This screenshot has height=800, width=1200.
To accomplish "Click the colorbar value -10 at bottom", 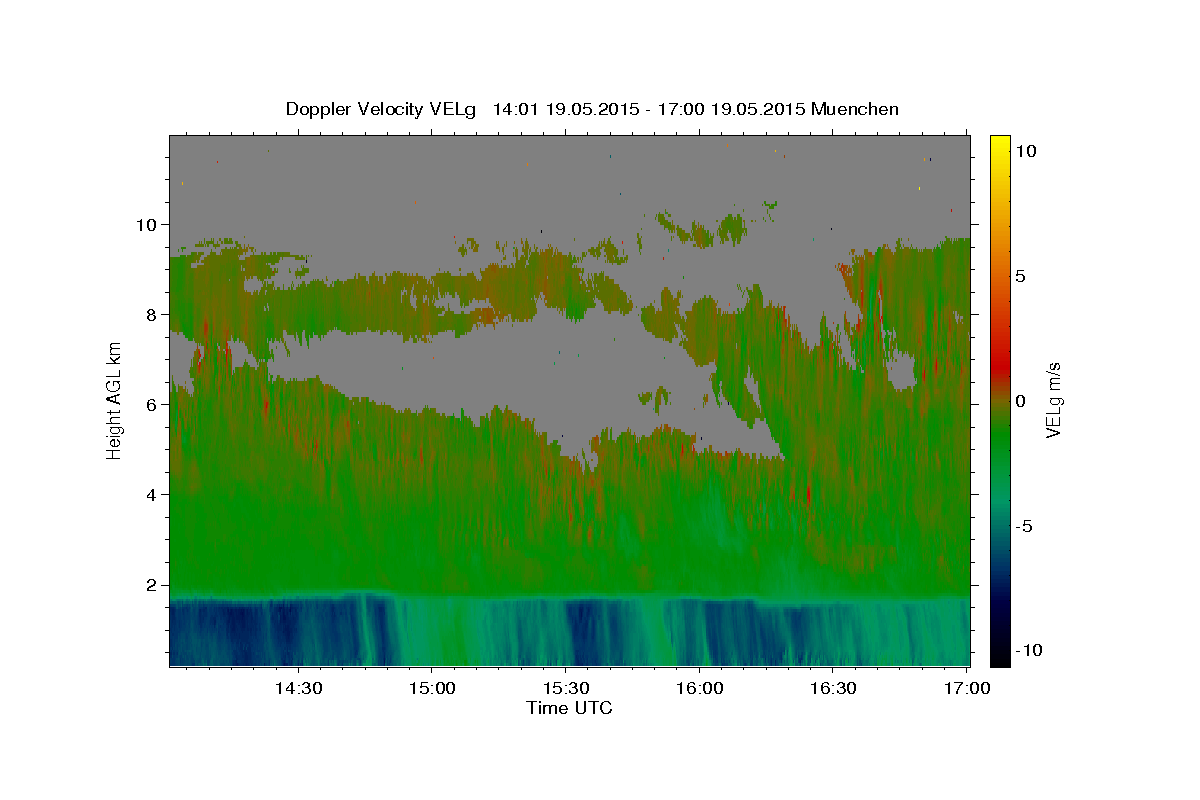I will (x=1028, y=651).
